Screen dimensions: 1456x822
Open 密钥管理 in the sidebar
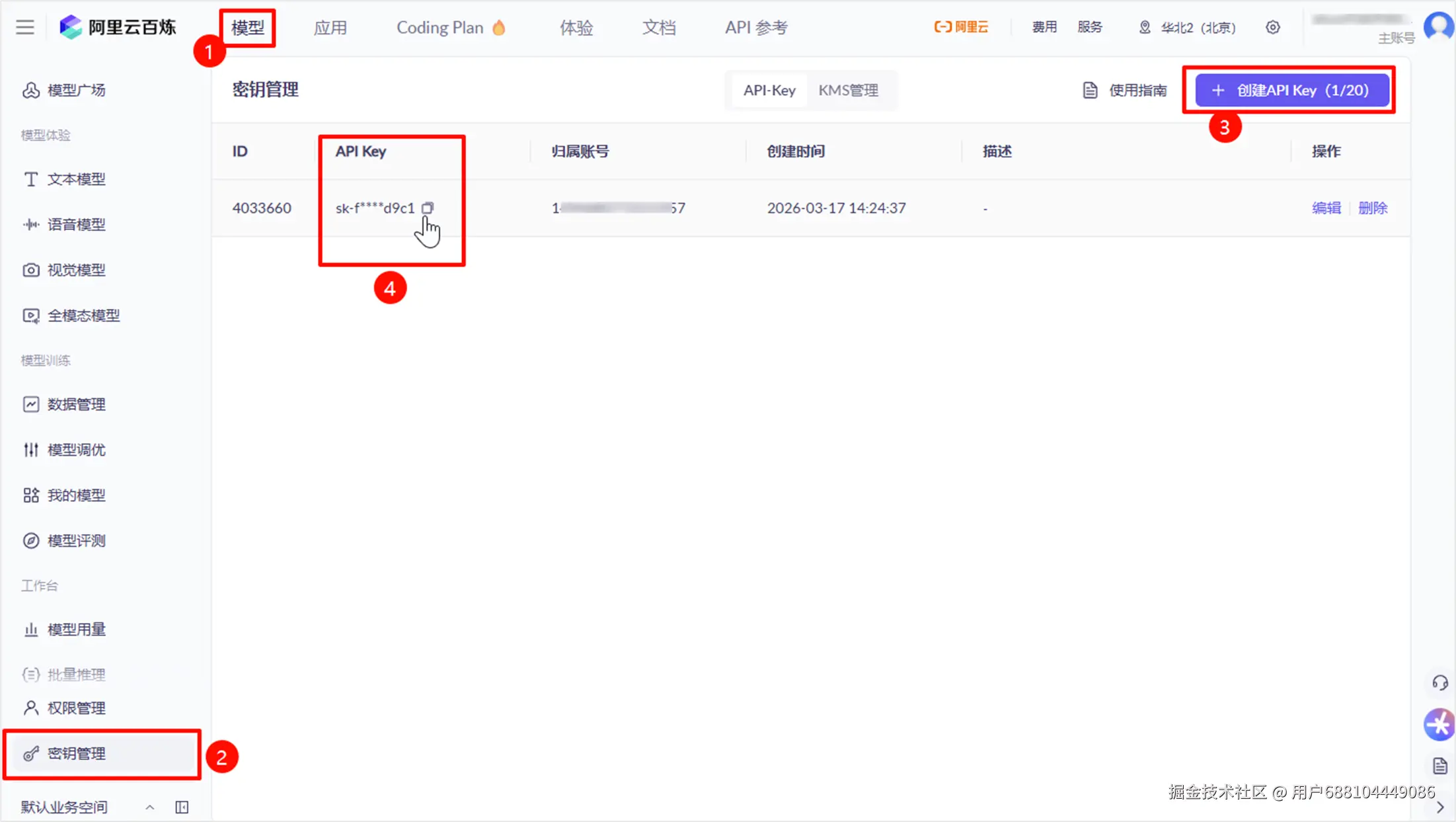(x=77, y=753)
